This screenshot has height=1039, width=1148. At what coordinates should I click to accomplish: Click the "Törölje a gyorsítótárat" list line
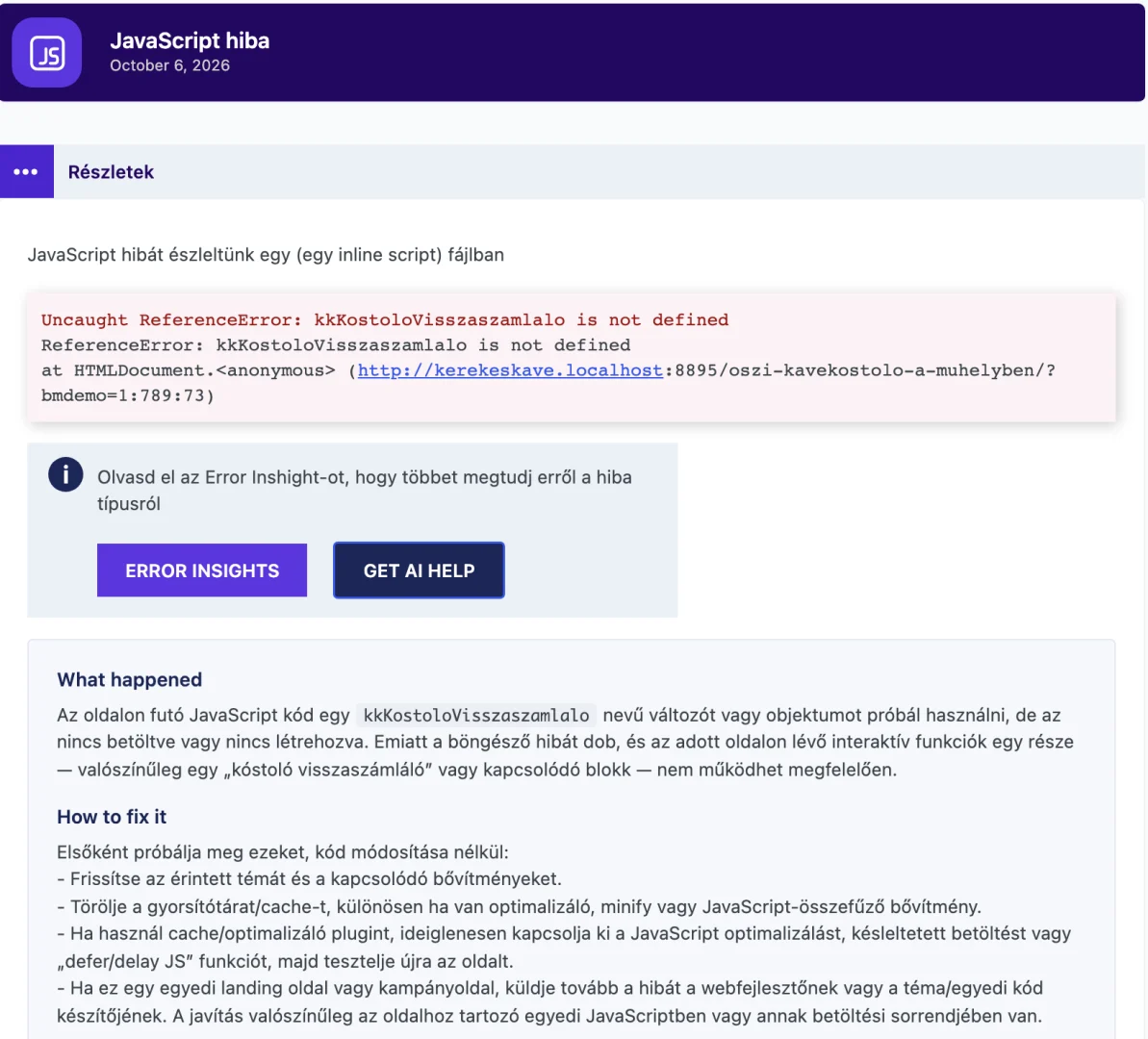click(x=519, y=906)
